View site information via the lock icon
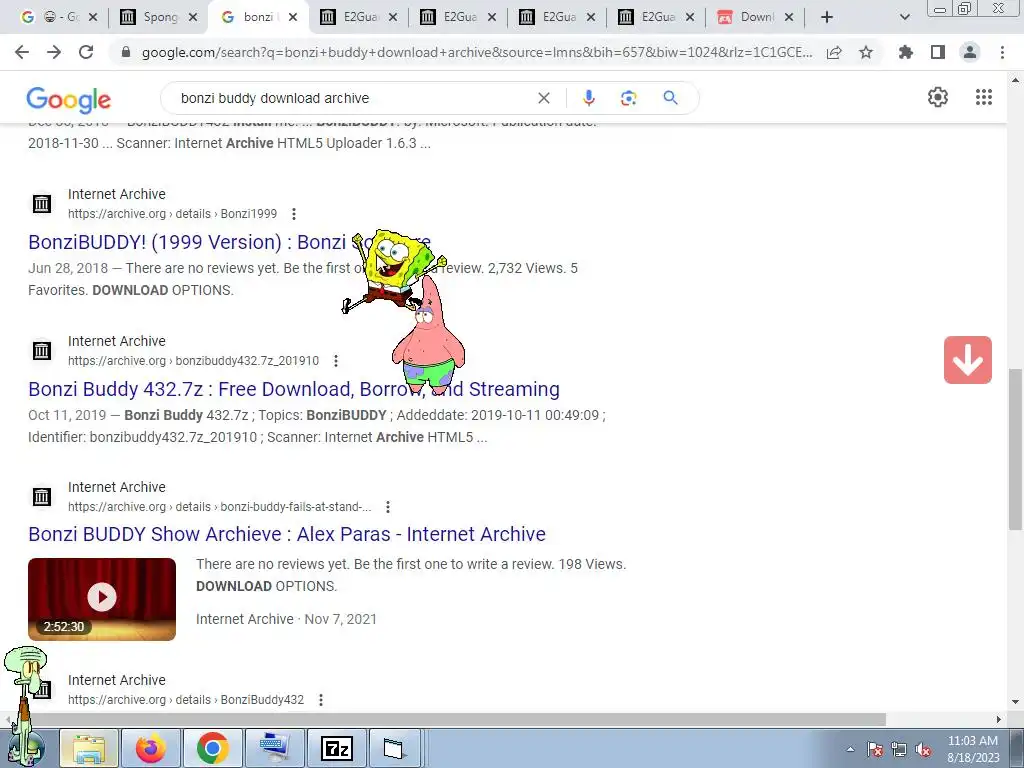Screen dimensions: 1024x768 click(126, 52)
